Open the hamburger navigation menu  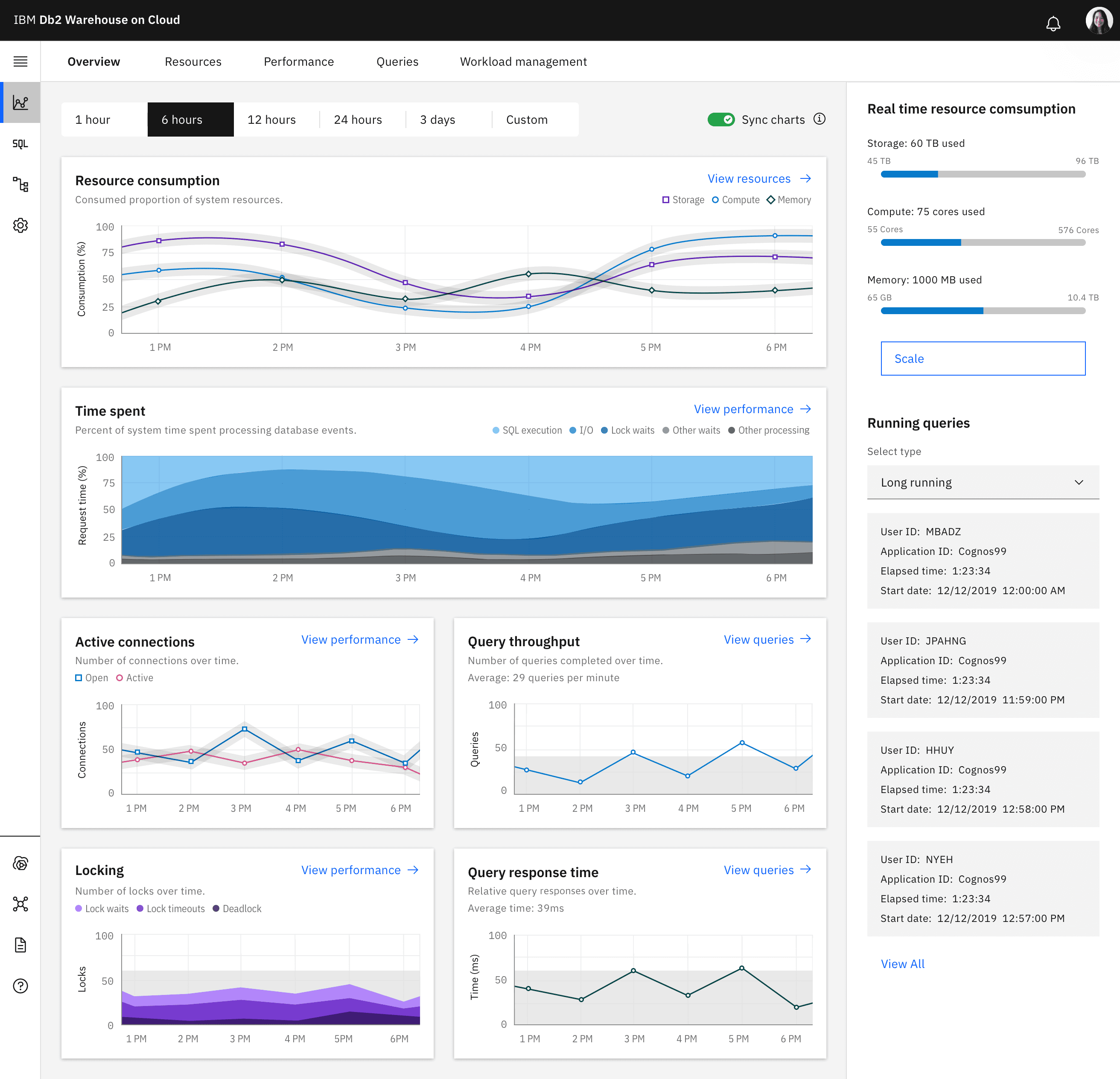[x=20, y=61]
